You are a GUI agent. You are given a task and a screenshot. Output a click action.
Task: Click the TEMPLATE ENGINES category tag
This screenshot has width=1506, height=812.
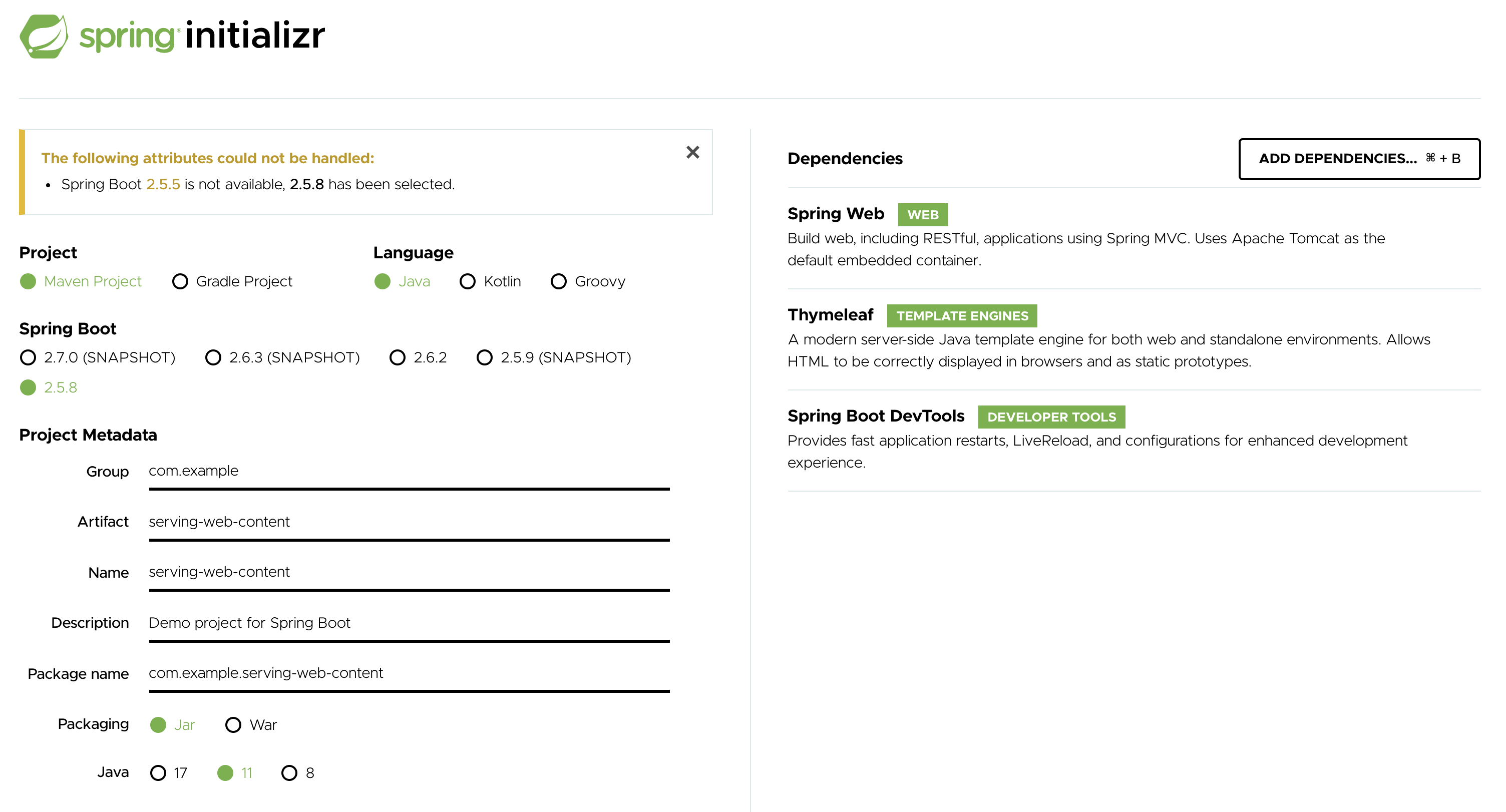point(962,316)
